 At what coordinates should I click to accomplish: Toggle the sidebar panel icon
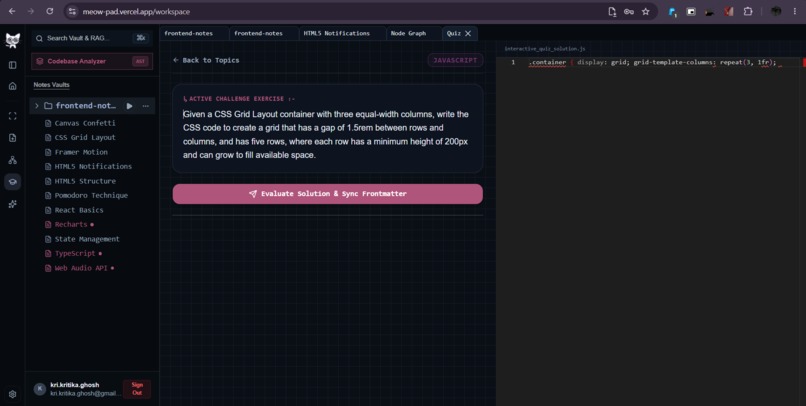(x=13, y=65)
